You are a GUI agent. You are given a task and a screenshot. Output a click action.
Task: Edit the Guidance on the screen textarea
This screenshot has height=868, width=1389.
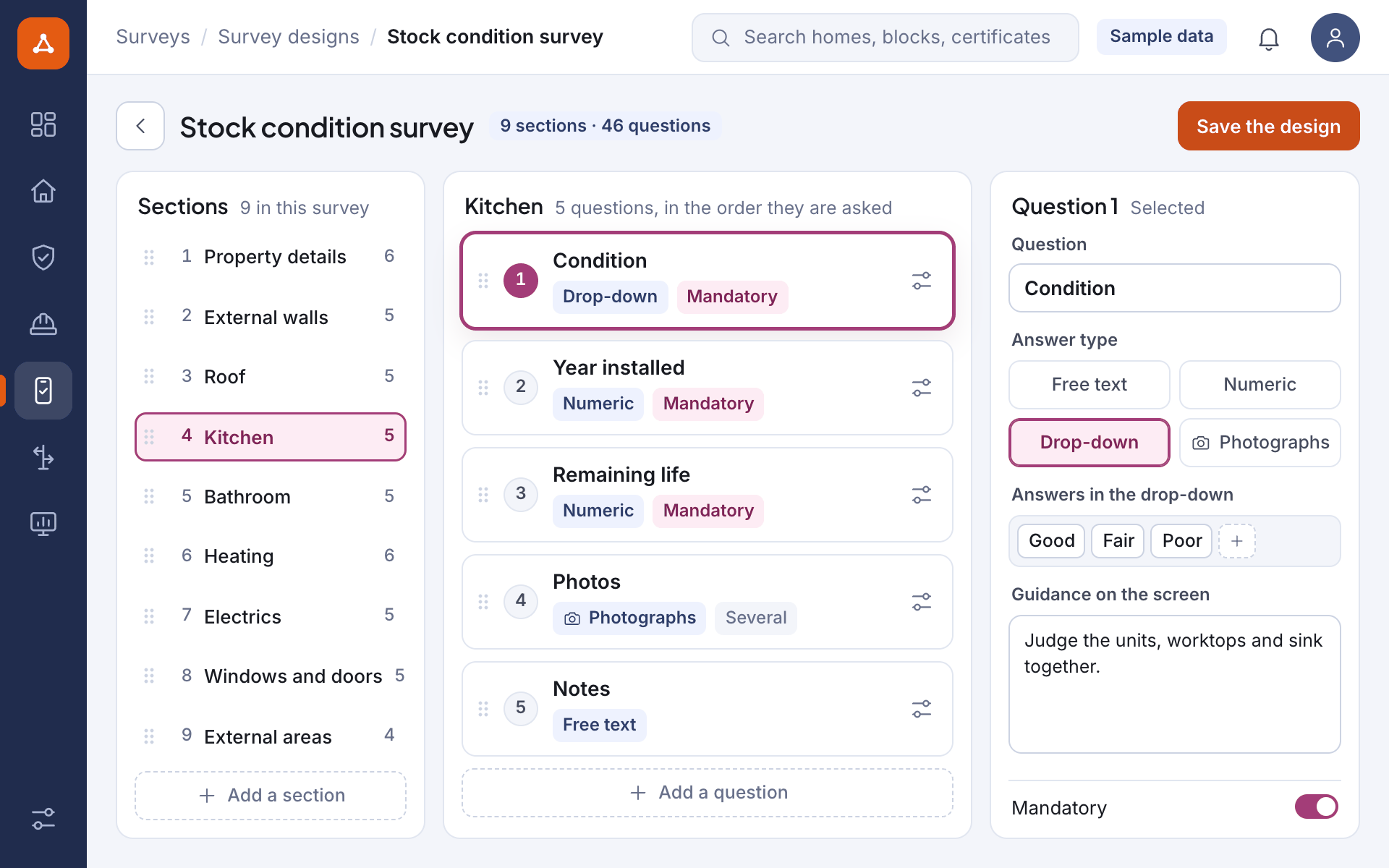pos(1175,684)
